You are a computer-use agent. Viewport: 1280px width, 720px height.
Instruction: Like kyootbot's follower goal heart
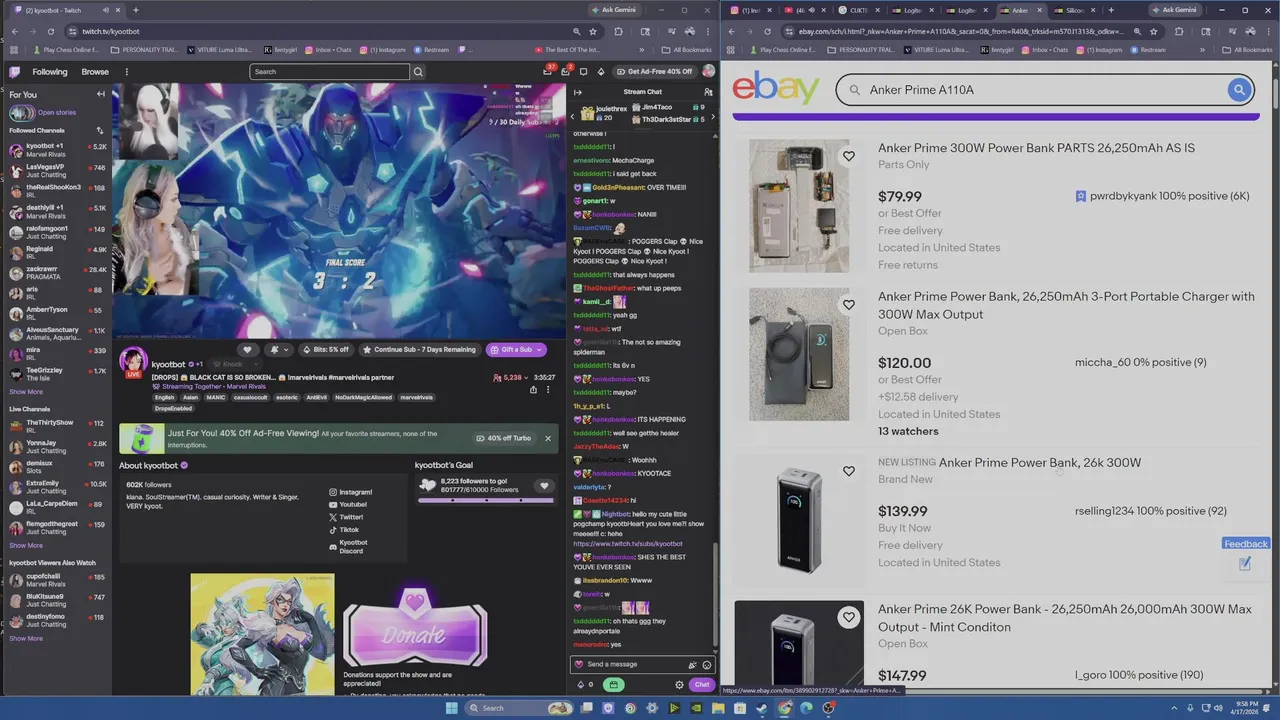544,486
